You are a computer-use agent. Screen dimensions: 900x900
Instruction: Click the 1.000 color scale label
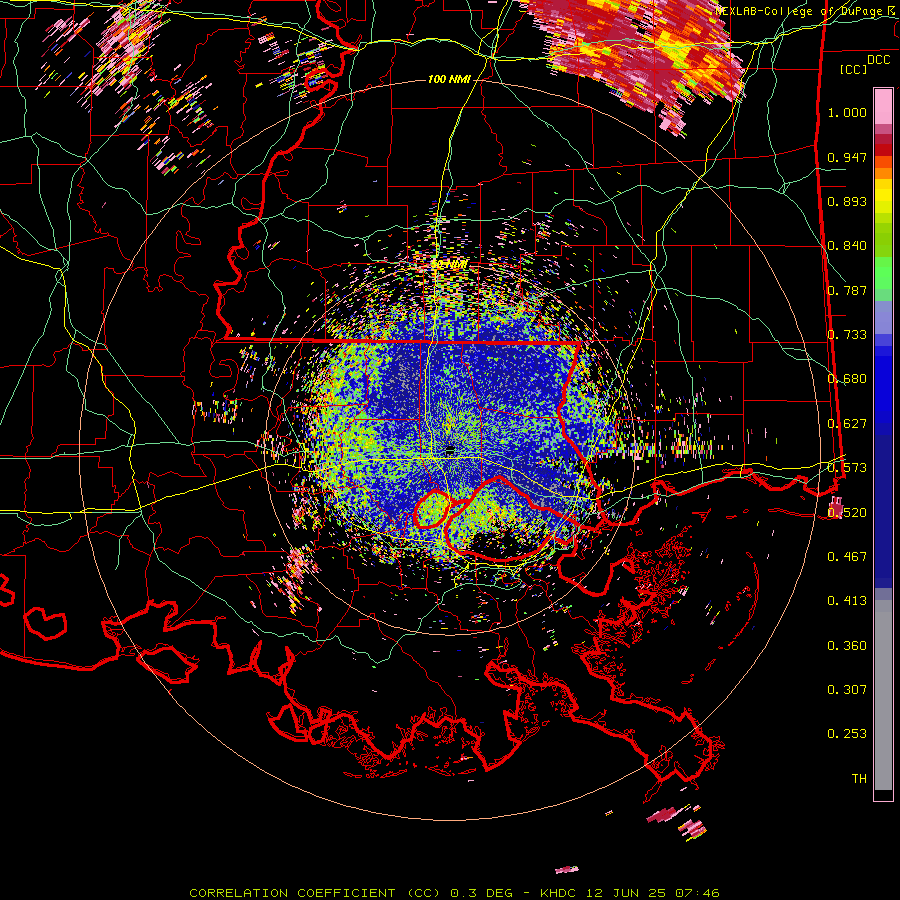pyautogui.click(x=847, y=112)
